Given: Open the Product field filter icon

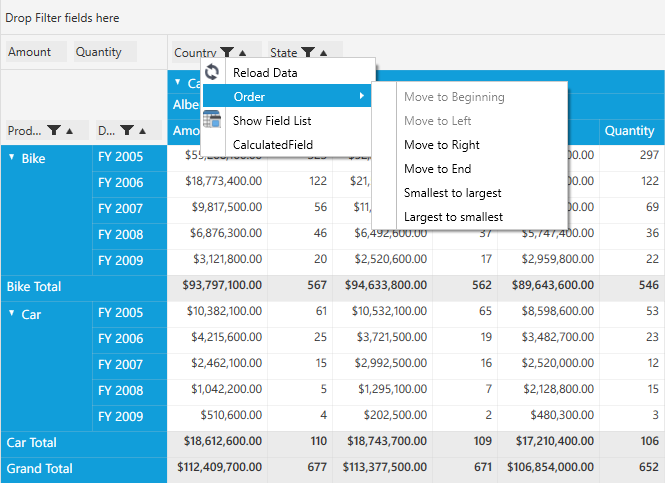Looking at the screenshot, I should [54, 130].
